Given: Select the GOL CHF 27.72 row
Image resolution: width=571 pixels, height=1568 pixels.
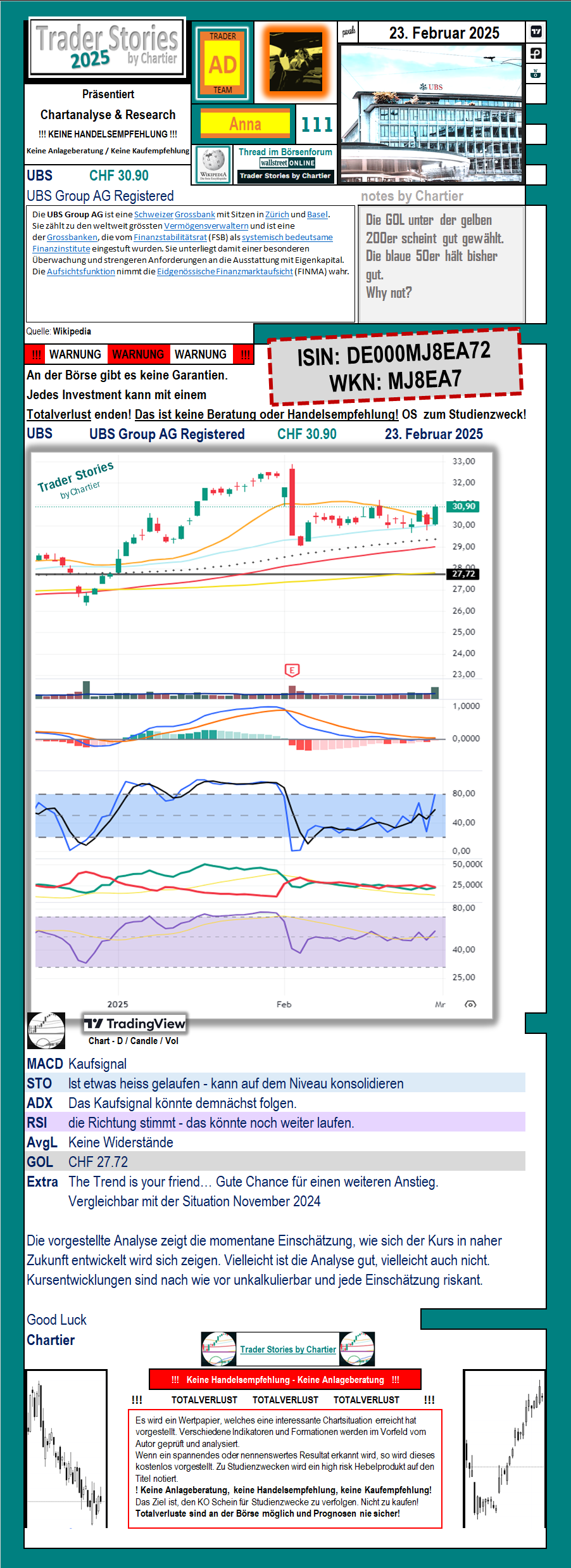Looking at the screenshot, I should (x=276, y=1162).
